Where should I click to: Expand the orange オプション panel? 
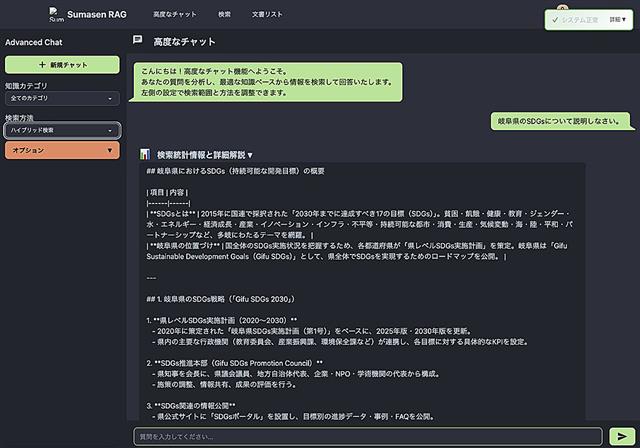(x=62, y=150)
